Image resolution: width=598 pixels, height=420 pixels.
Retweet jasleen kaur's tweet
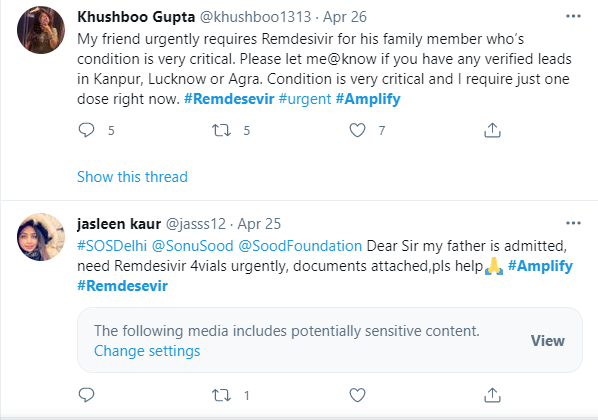tap(222, 395)
